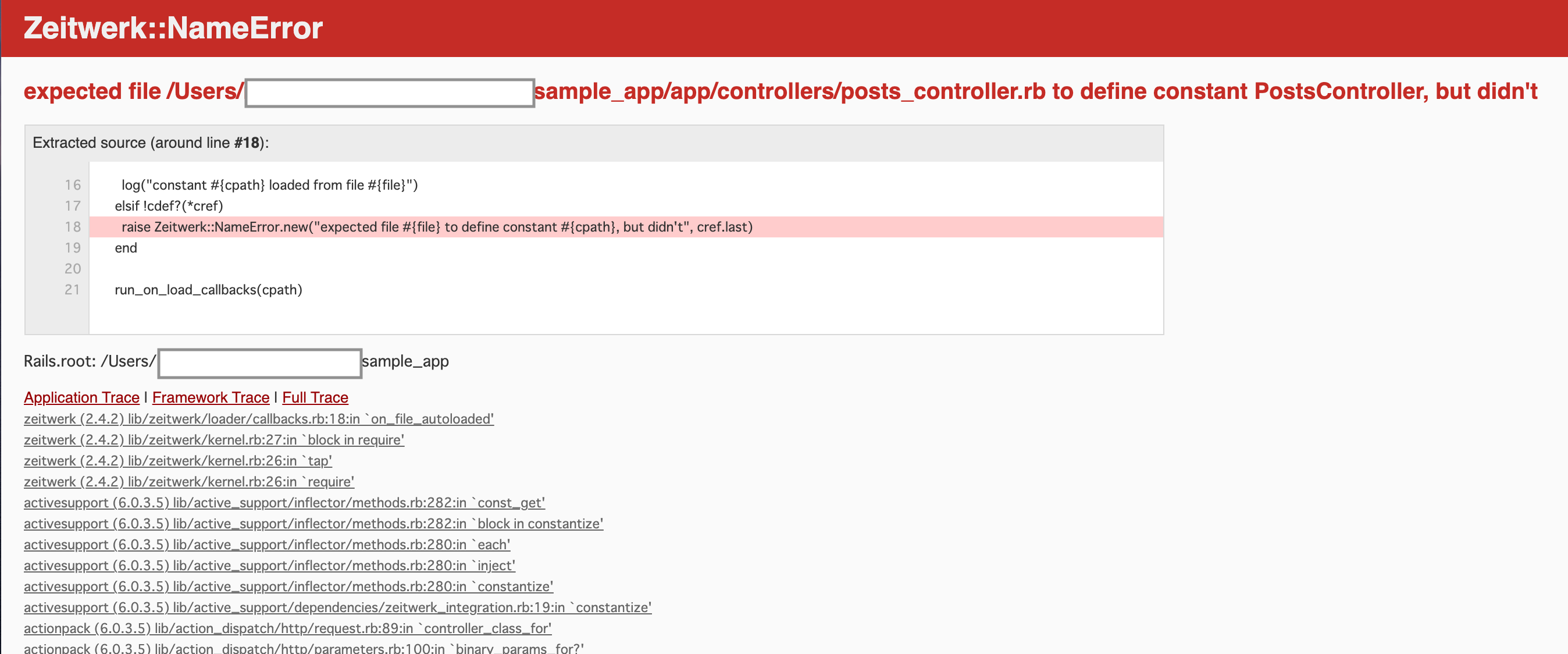Open trace methods.rb:280 in inject
Viewport: 1568px width, 654px height.
click(270, 566)
